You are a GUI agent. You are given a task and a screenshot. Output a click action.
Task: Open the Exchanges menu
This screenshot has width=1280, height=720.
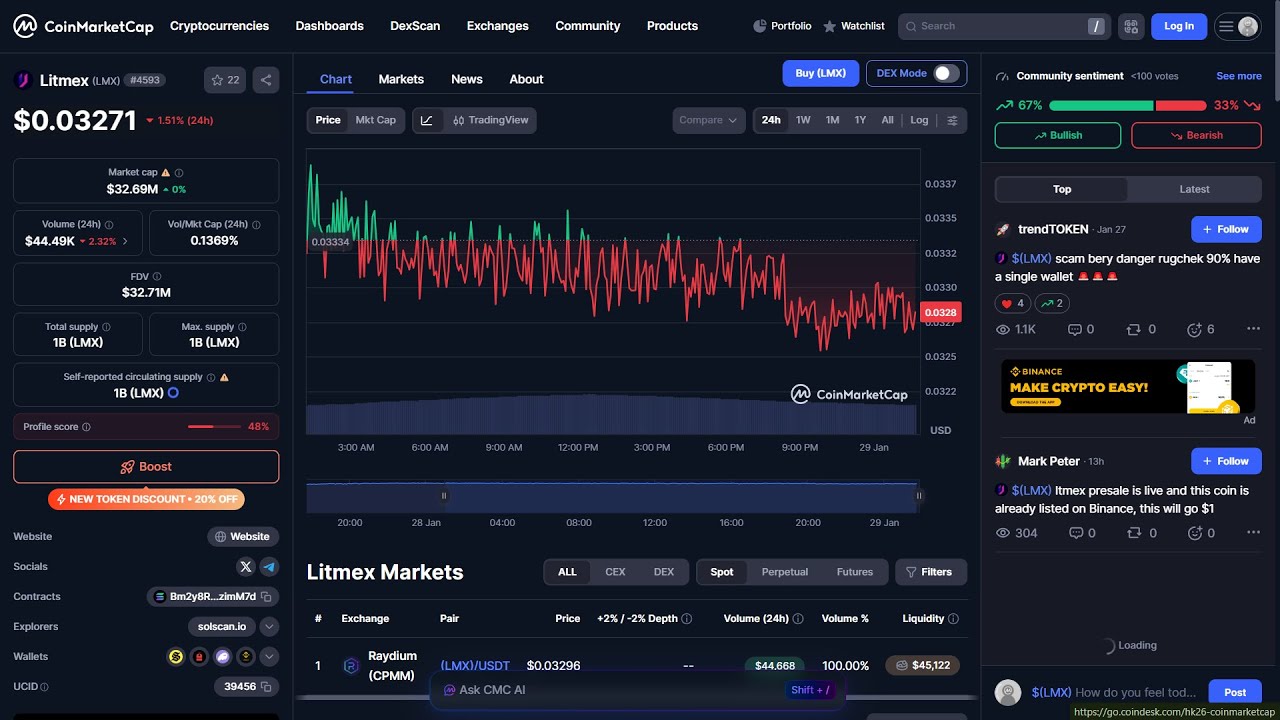click(x=497, y=26)
